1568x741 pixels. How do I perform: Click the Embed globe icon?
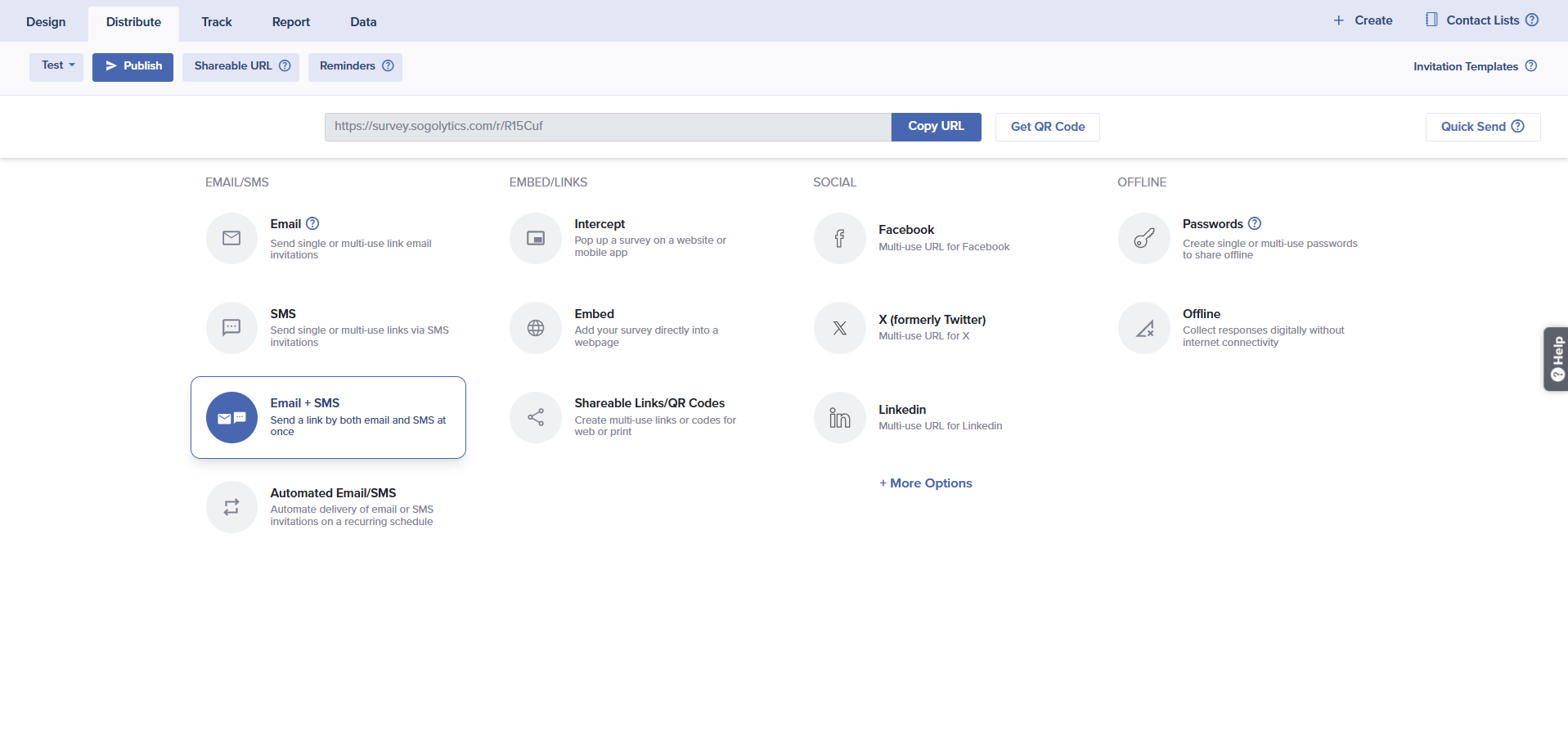coord(536,328)
